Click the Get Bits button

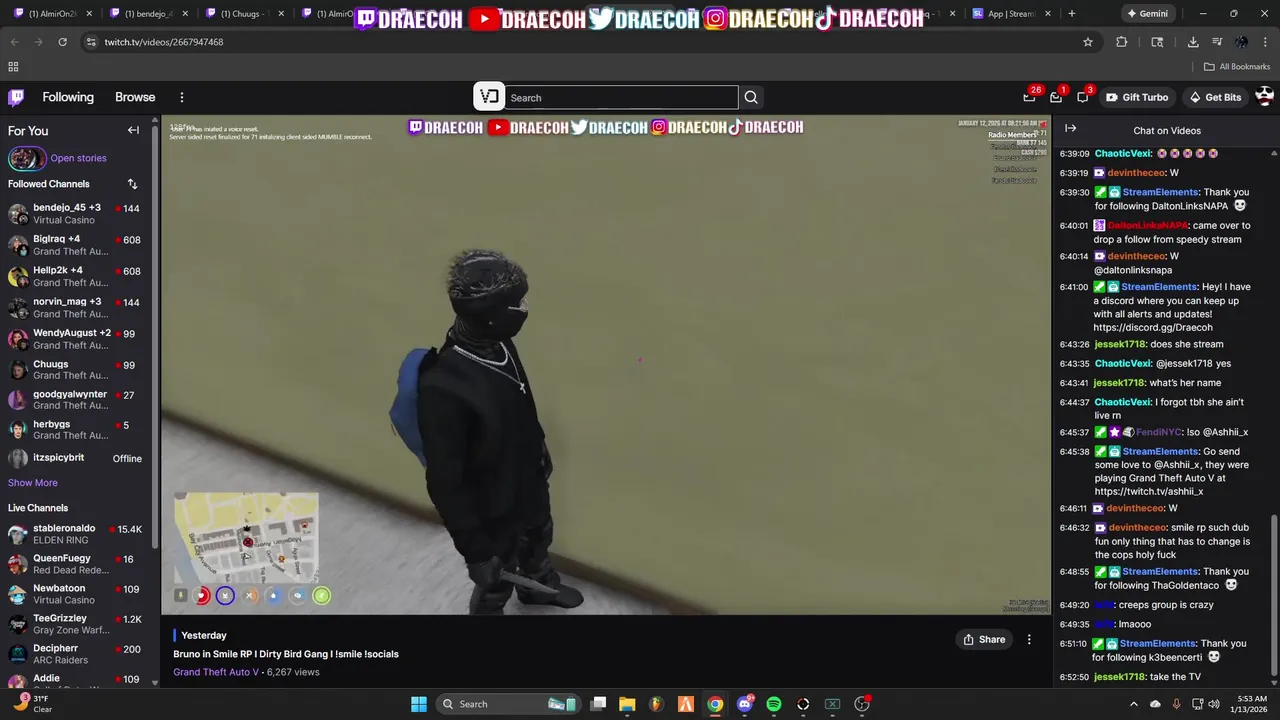click(x=1215, y=97)
